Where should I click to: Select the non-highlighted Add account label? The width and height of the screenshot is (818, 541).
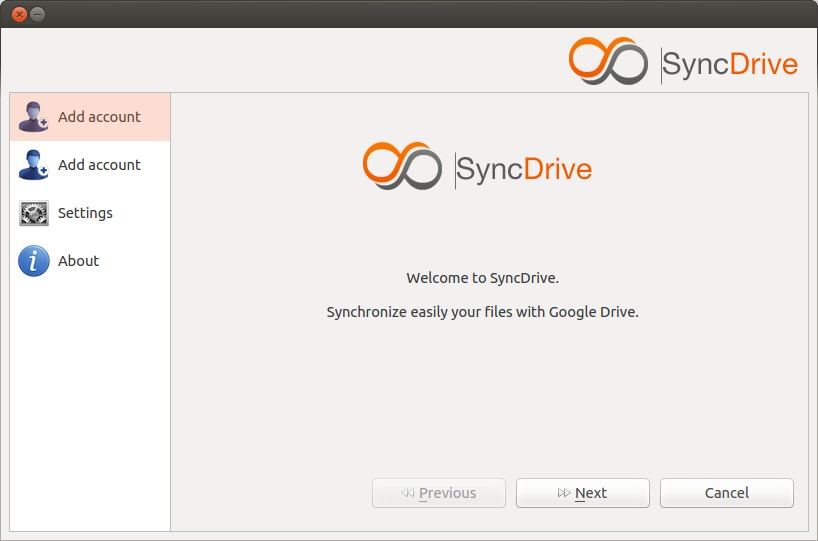coord(99,165)
